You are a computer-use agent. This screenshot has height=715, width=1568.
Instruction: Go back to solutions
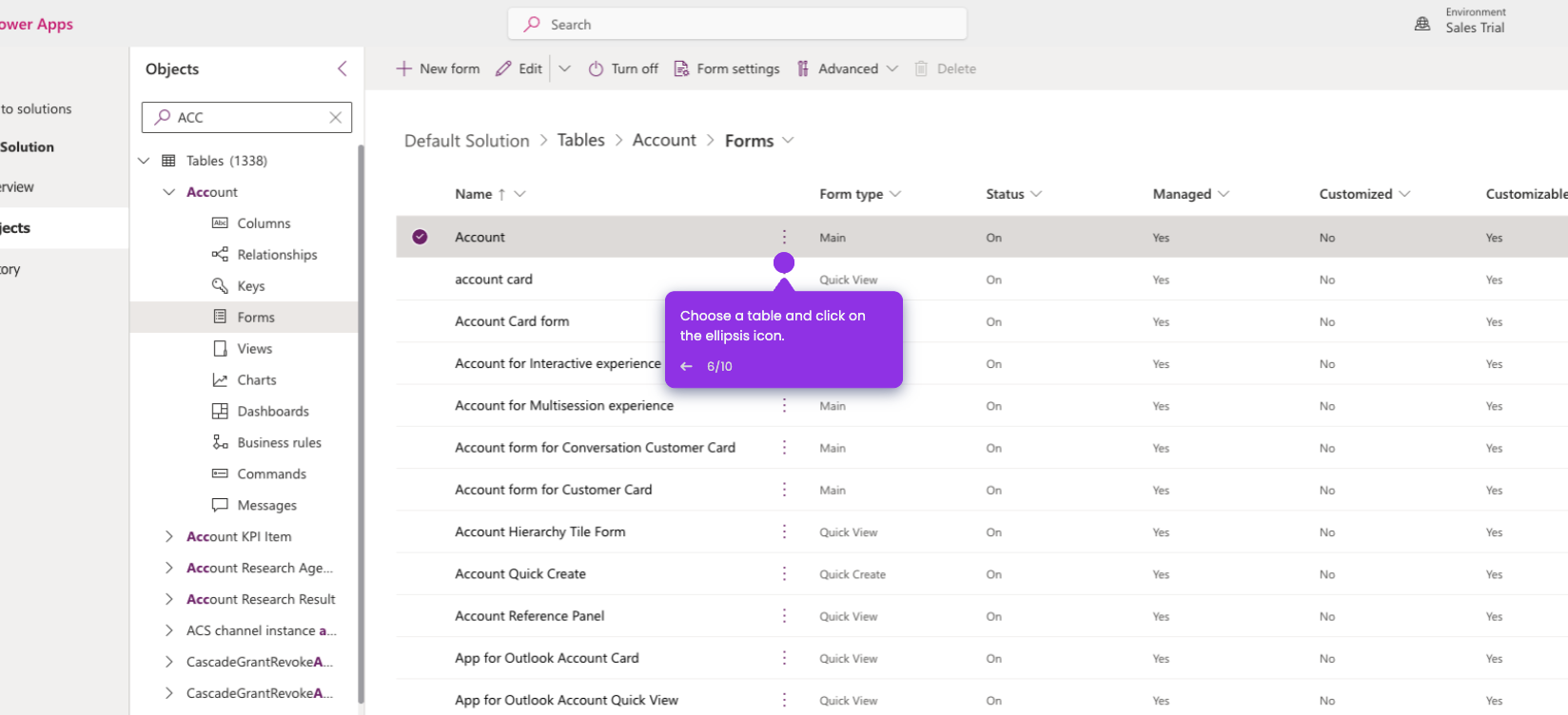pyautogui.click(x=36, y=109)
